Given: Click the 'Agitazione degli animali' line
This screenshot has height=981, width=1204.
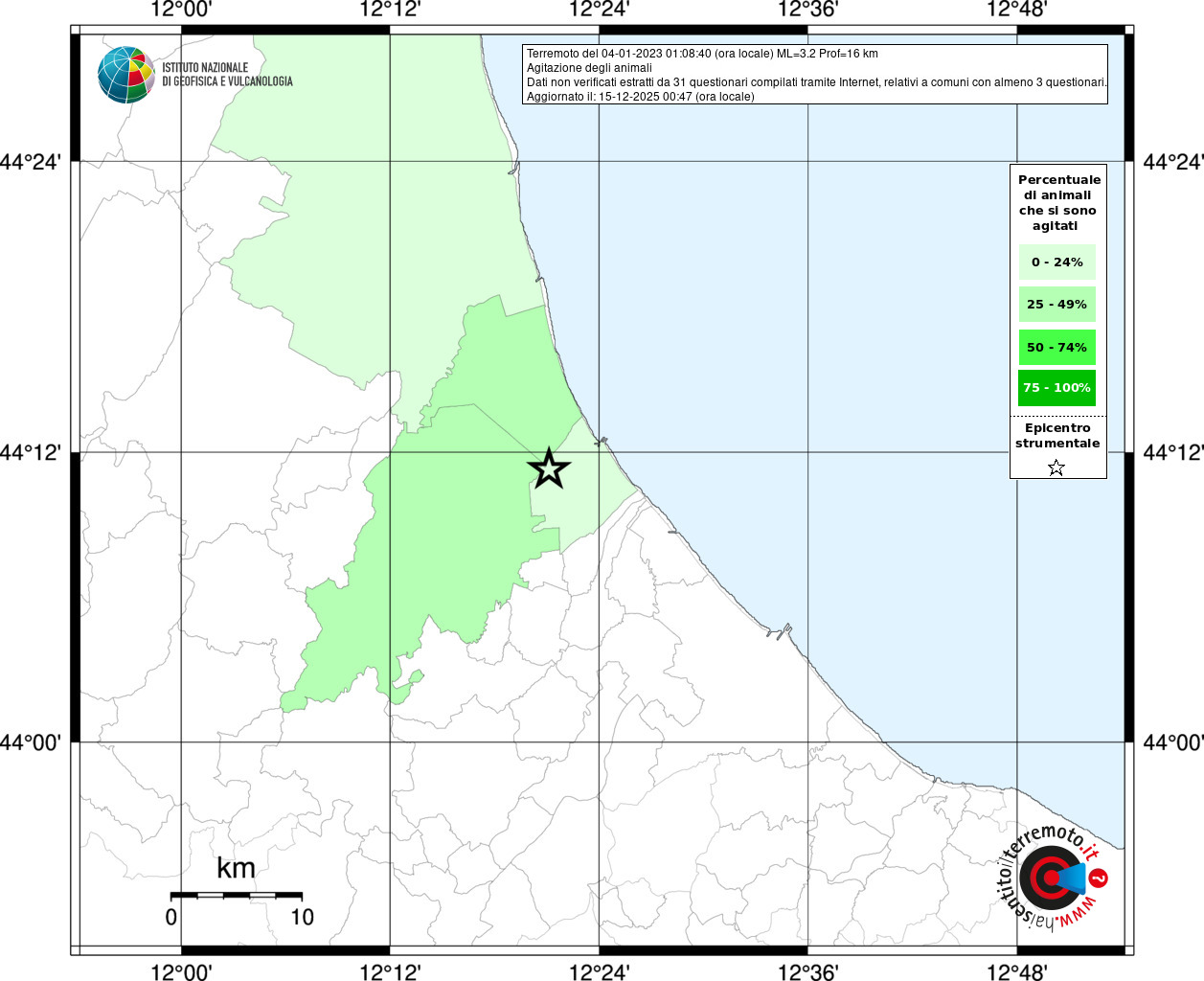Looking at the screenshot, I should click(x=589, y=68).
